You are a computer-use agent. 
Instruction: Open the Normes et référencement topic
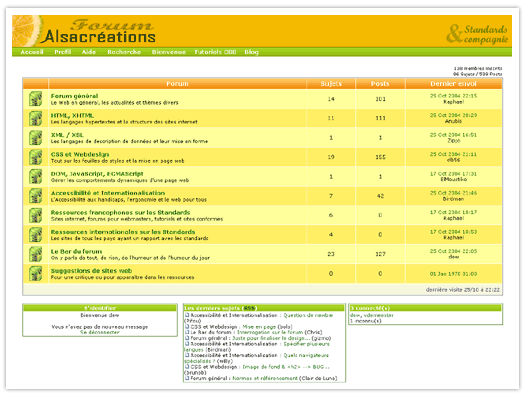(x=265, y=378)
